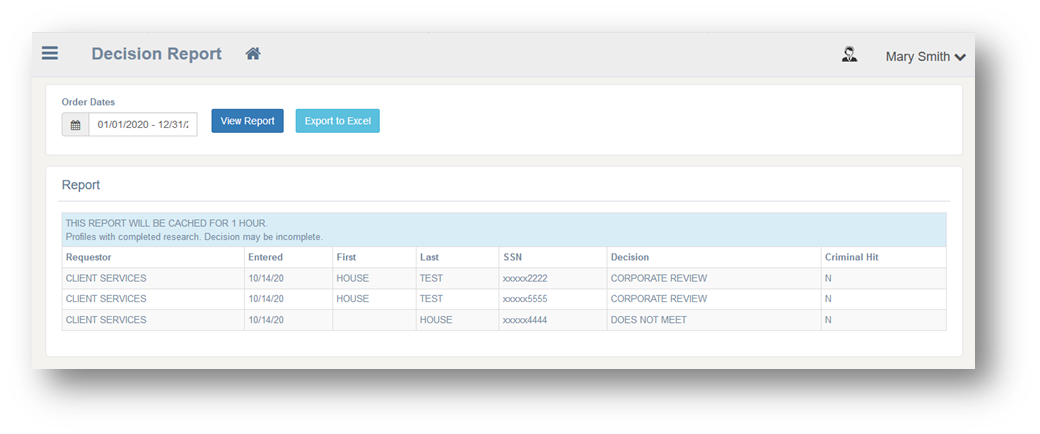Expand the Mary Smith user dropdown
1040x434 pixels.
pos(925,57)
